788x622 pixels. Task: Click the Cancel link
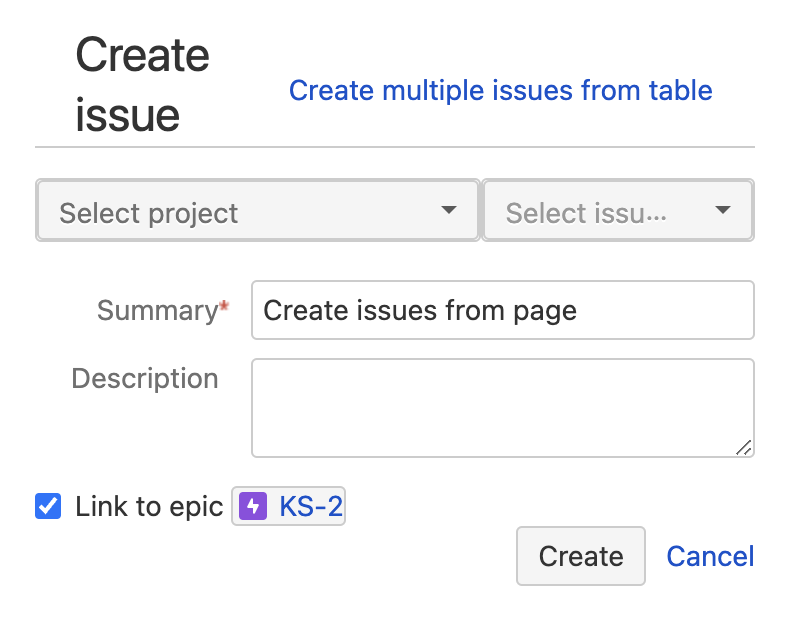pyautogui.click(x=710, y=556)
